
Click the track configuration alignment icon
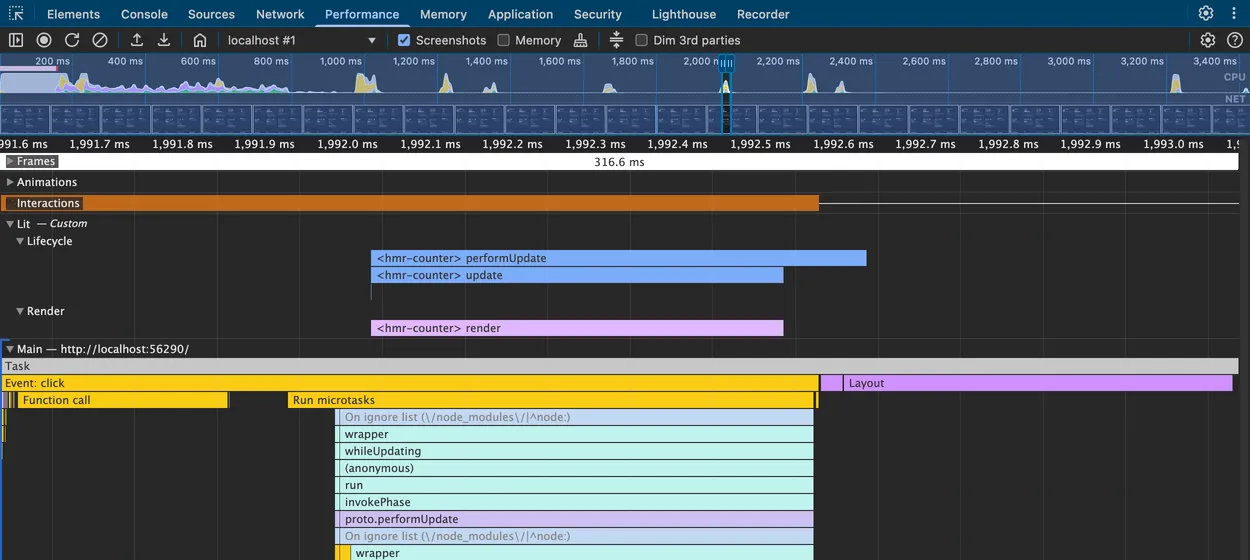point(616,40)
